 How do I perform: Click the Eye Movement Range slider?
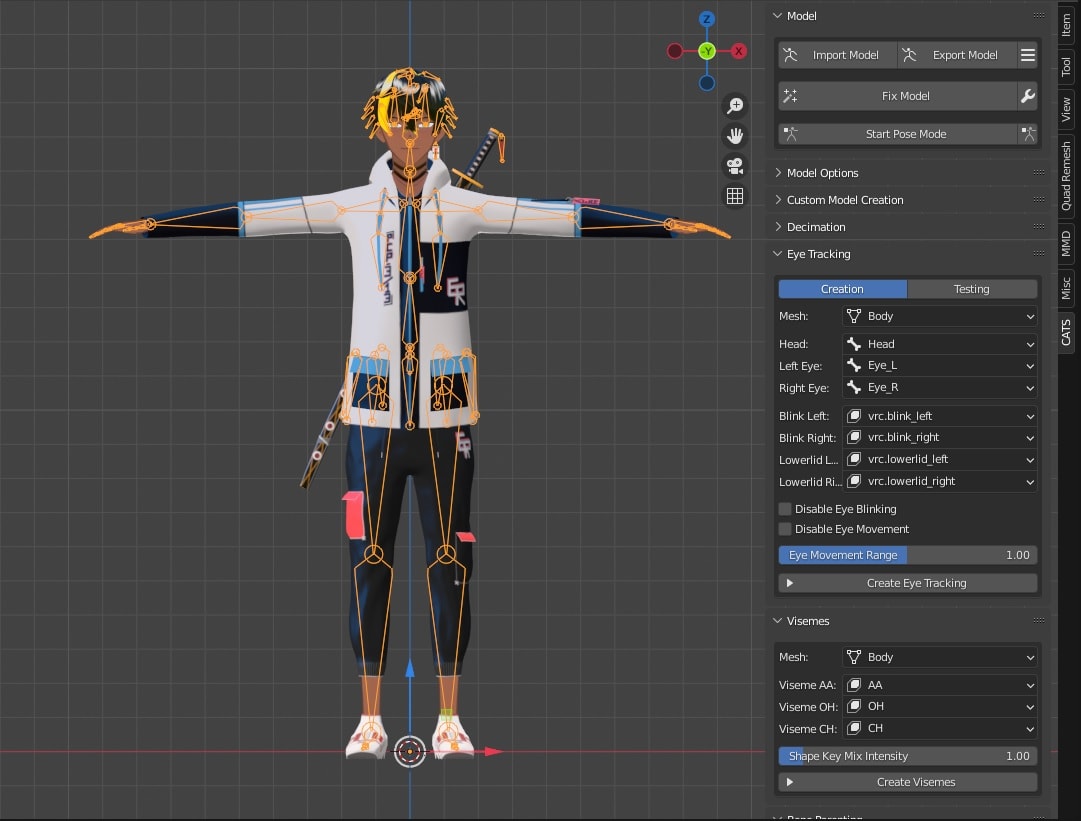[907, 555]
